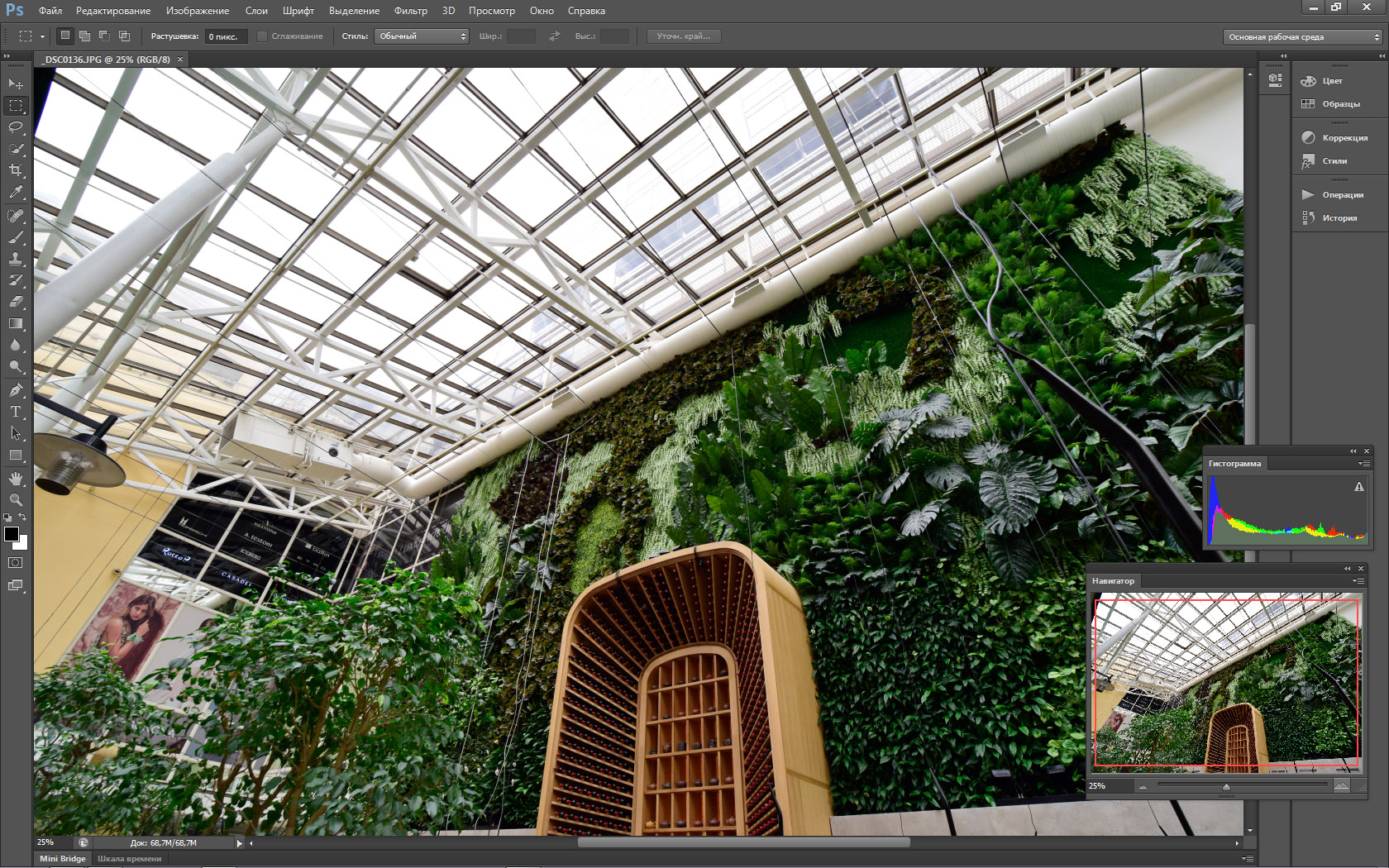The height and width of the screenshot is (868, 1389).
Task: Open the Образцы panel
Action: (x=1340, y=104)
